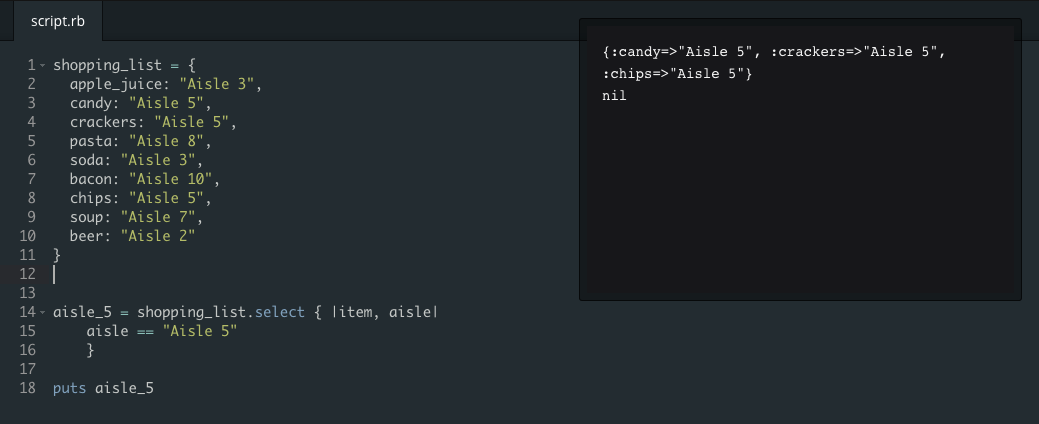Collapse the shopping_list hash fold arrow
Viewport: 1039px width, 424px height.
[x=42, y=66]
